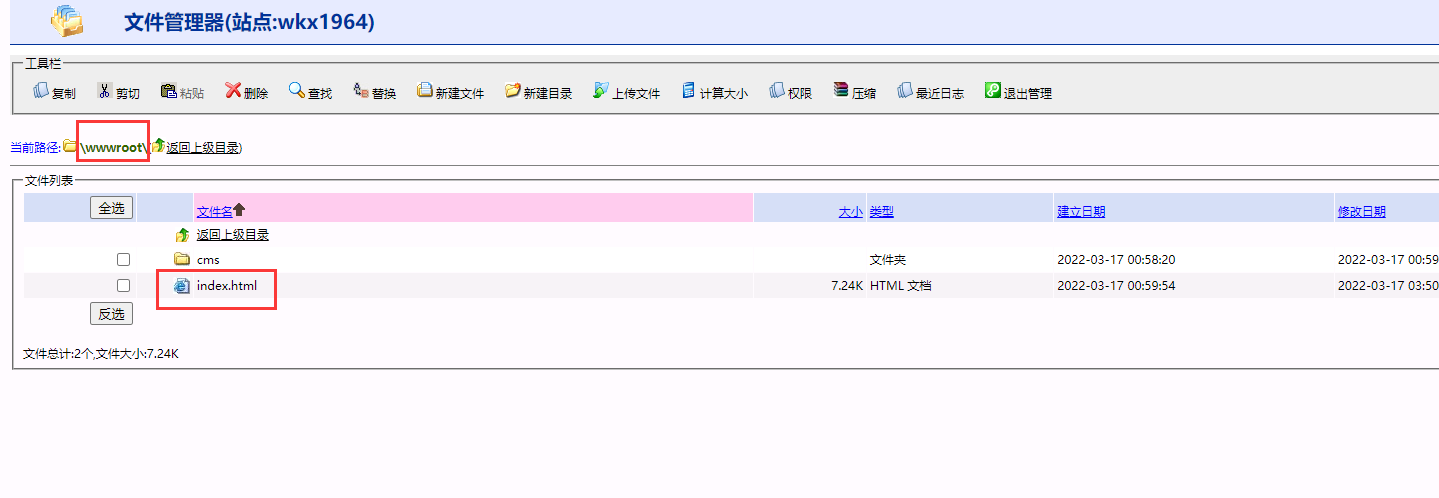This screenshot has height=498, width=1439.
Task: Click the 7.24K size cell
Action: click(x=847, y=285)
